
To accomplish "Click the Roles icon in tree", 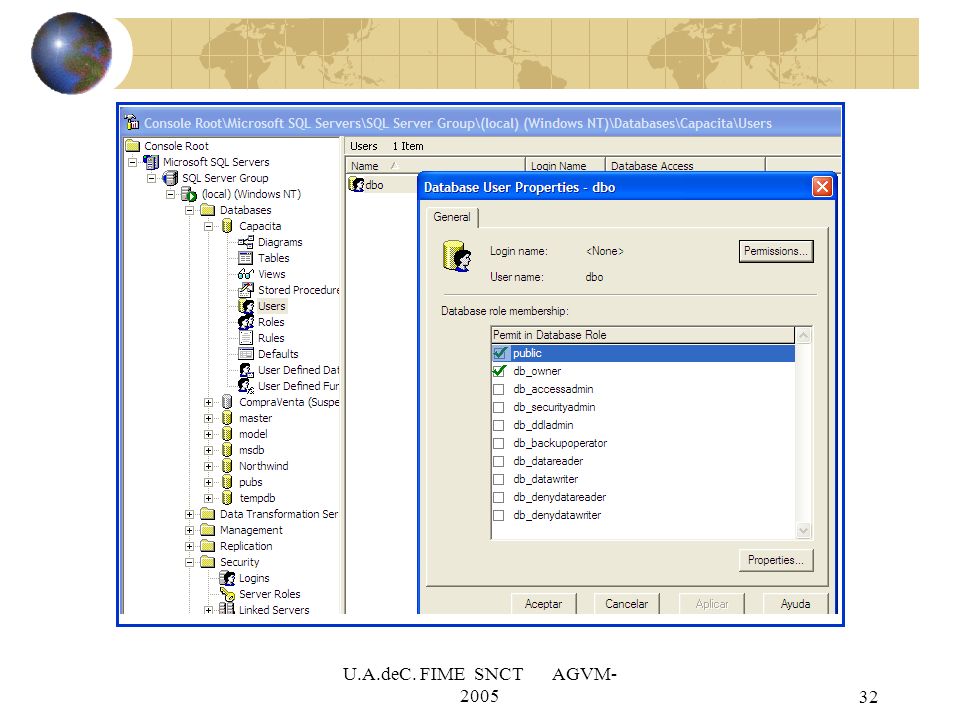I will (246, 321).
